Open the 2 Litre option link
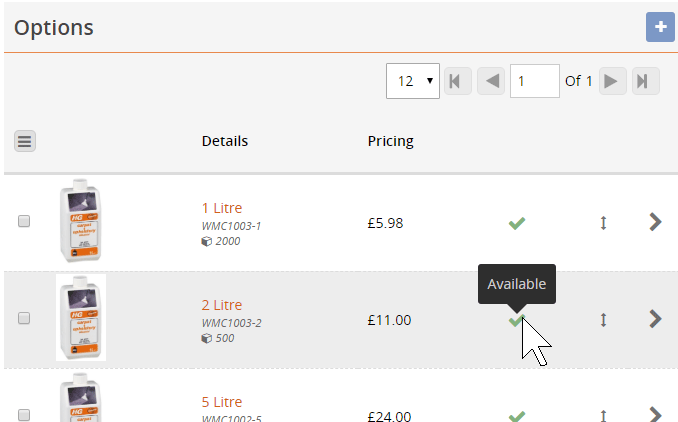Image resolution: width=678 pixels, height=422 pixels. [x=222, y=305]
